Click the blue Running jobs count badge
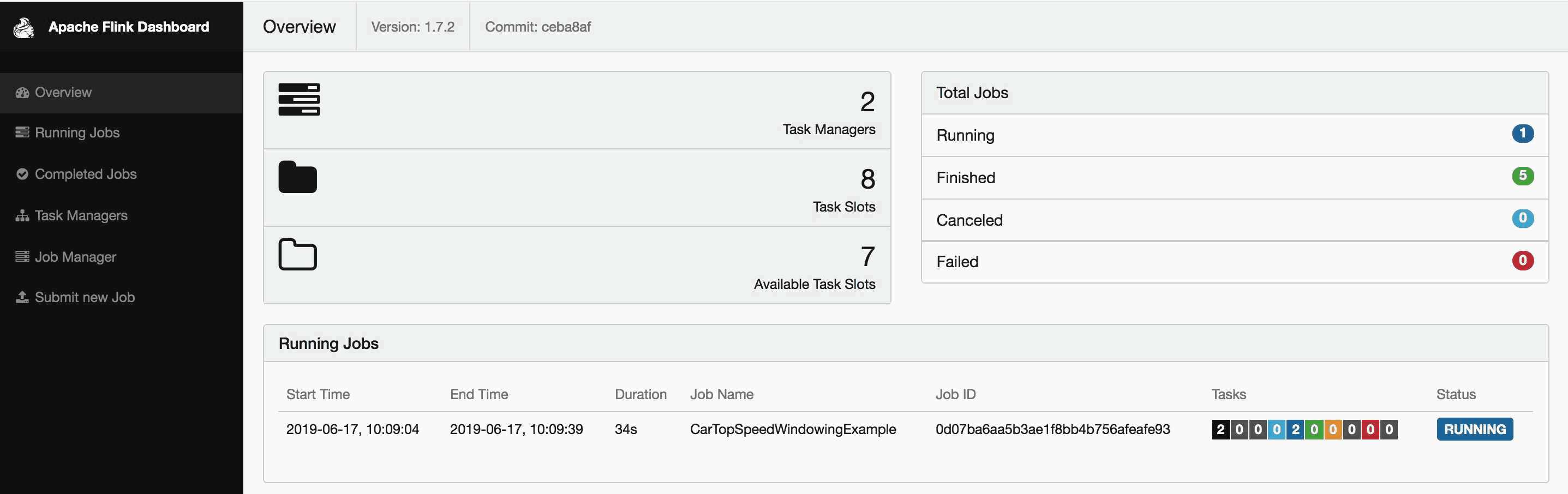1568x494 pixels. 1522,134
